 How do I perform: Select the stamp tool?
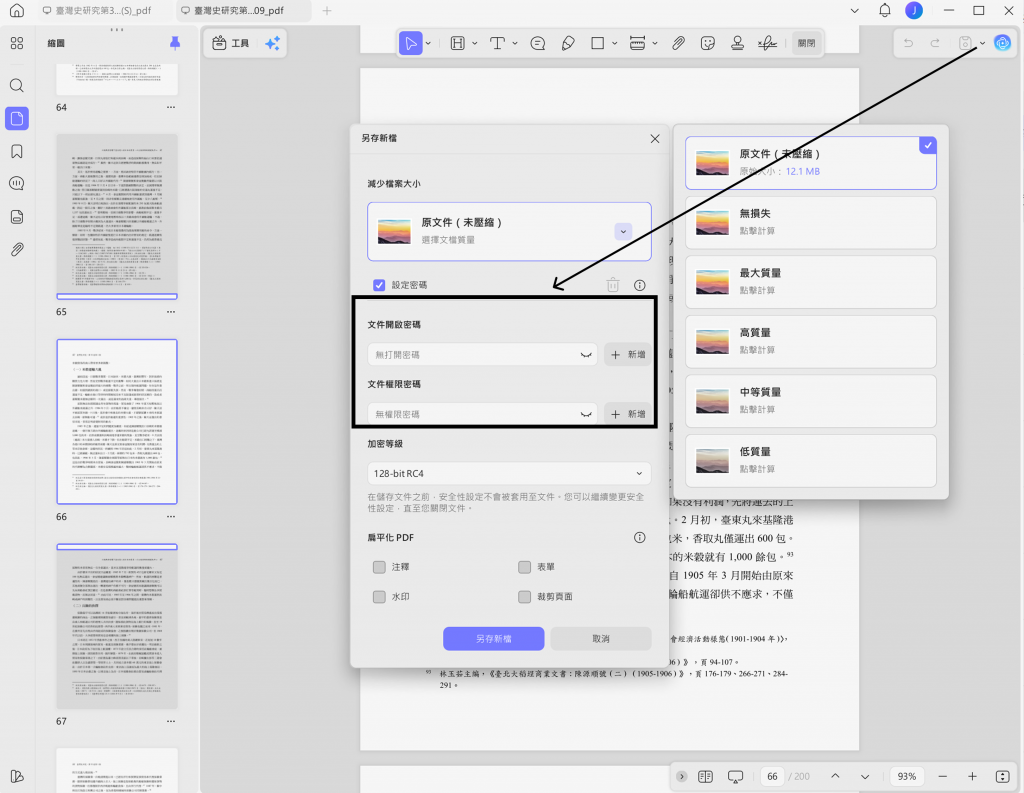[737, 43]
